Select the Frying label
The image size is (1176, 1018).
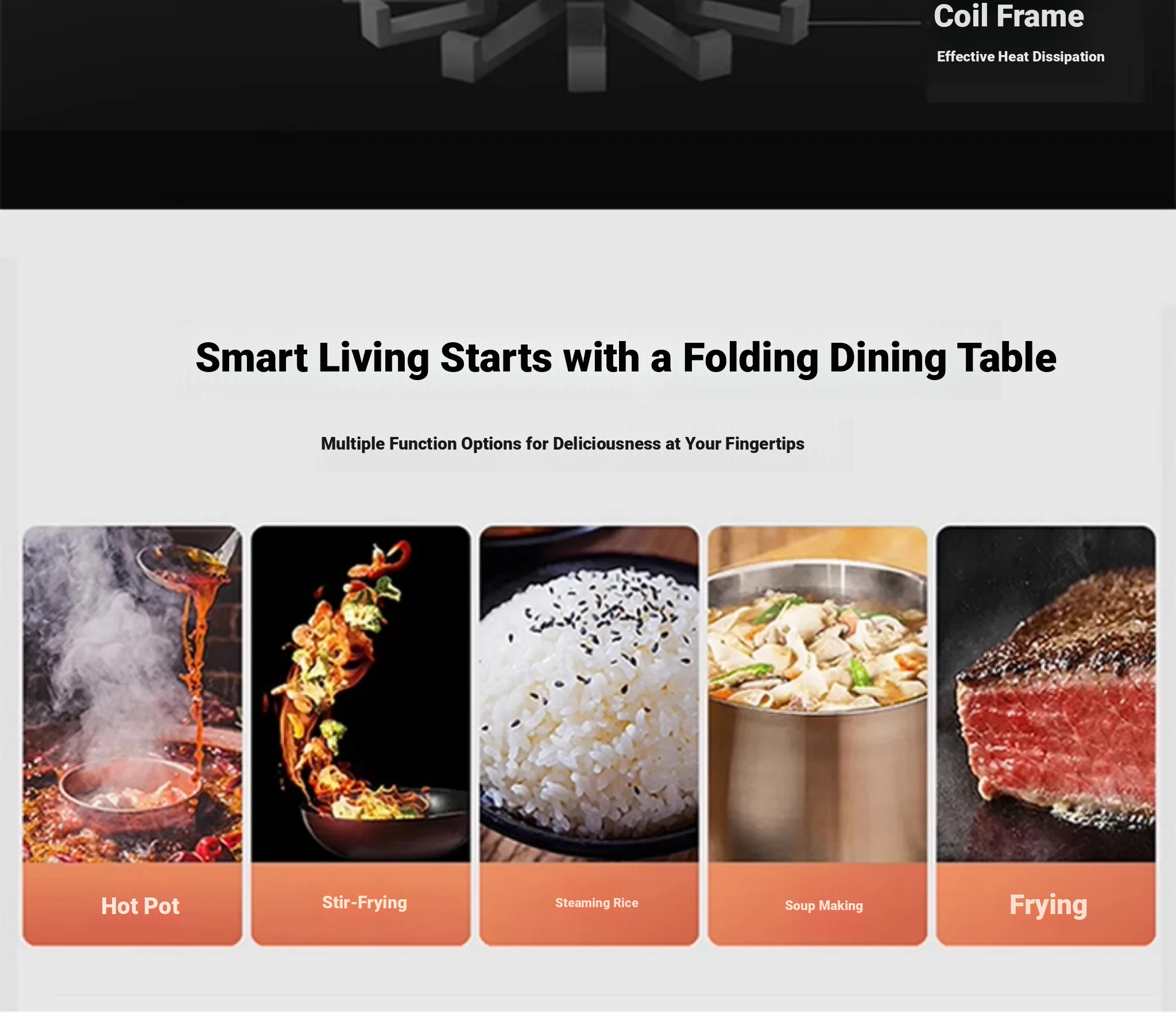(x=1048, y=905)
